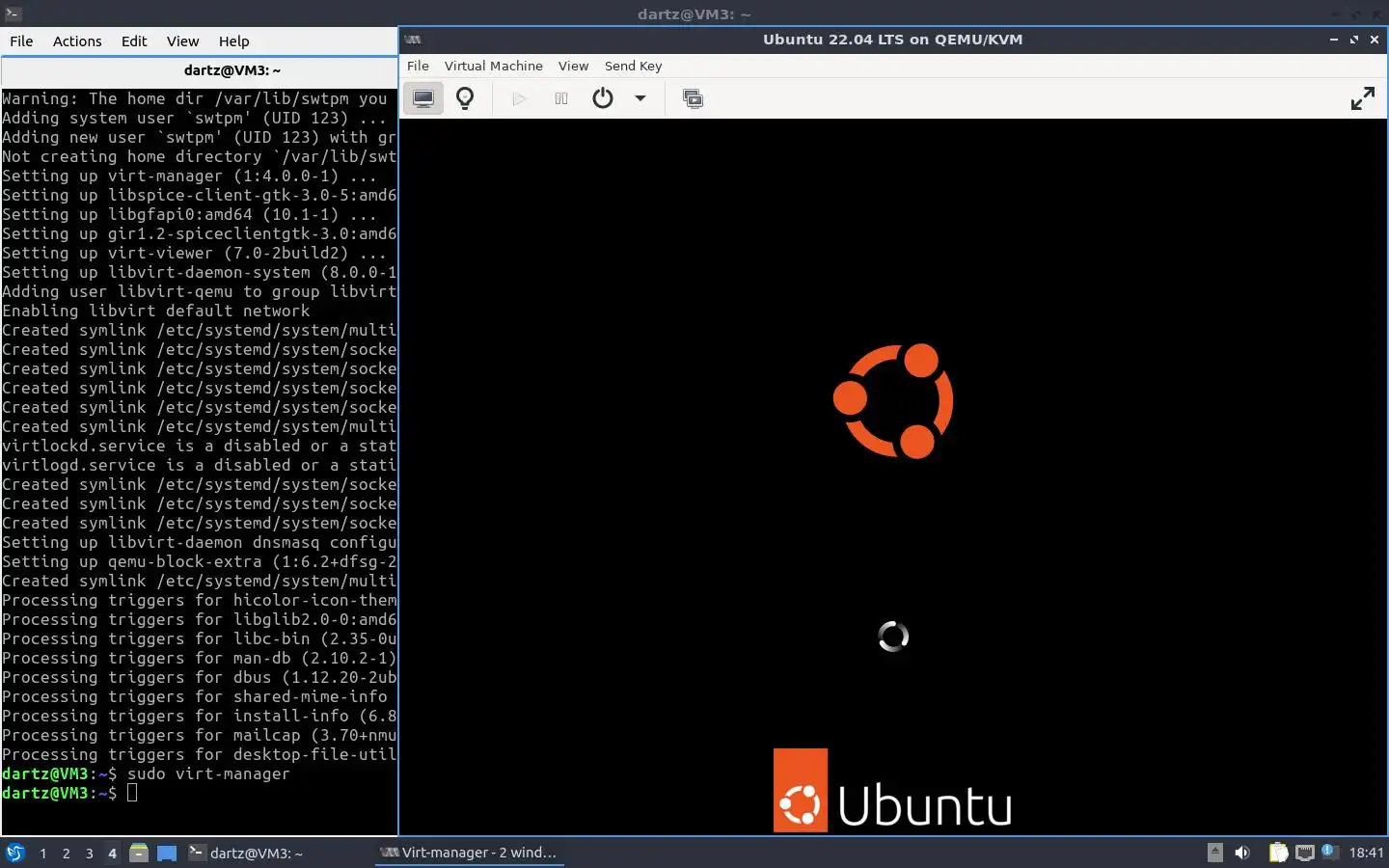Show virtual hardware details lightbulb icon

click(465, 98)
